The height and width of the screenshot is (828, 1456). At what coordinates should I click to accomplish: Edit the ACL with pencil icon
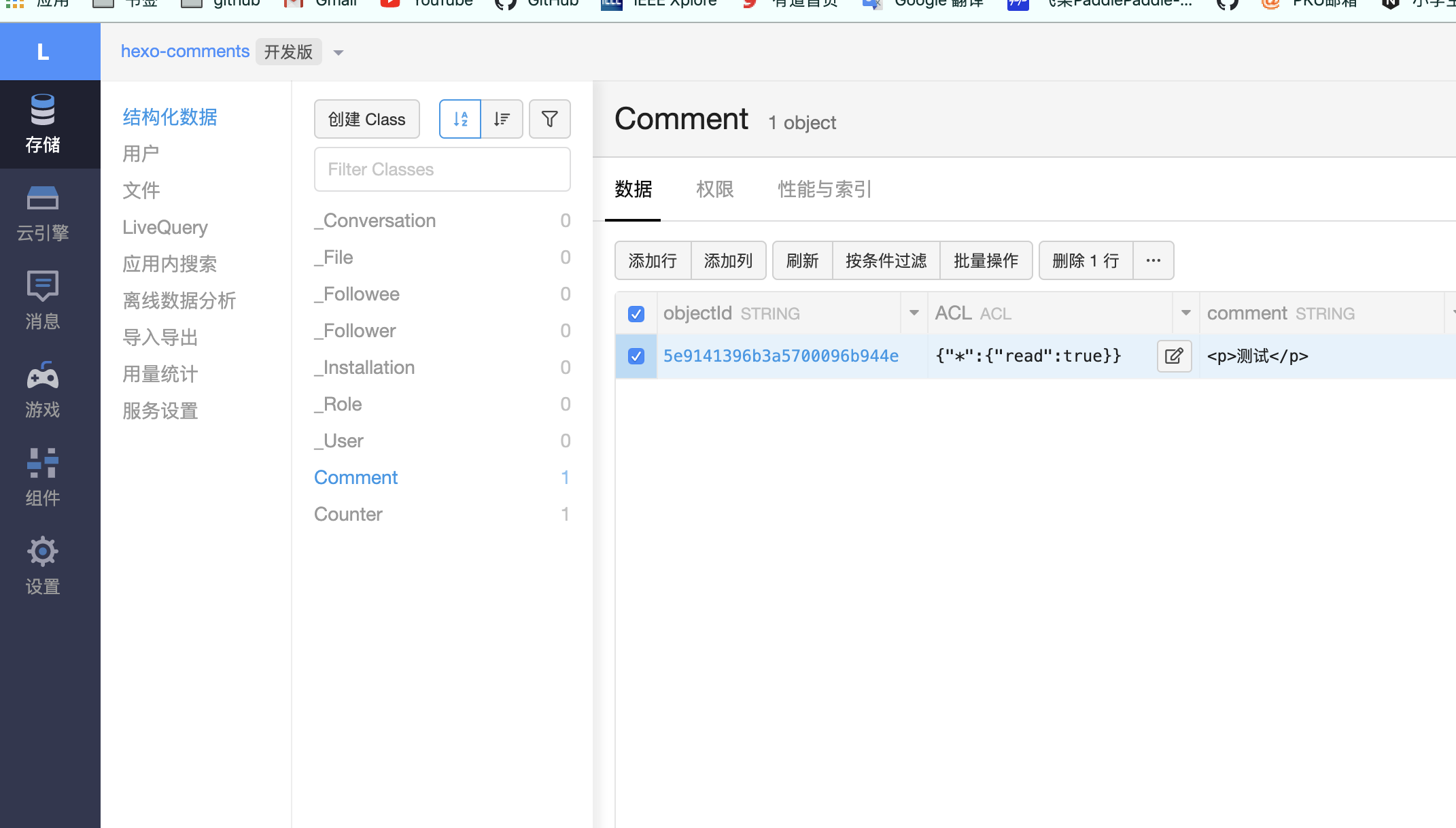click(1174, 356)
